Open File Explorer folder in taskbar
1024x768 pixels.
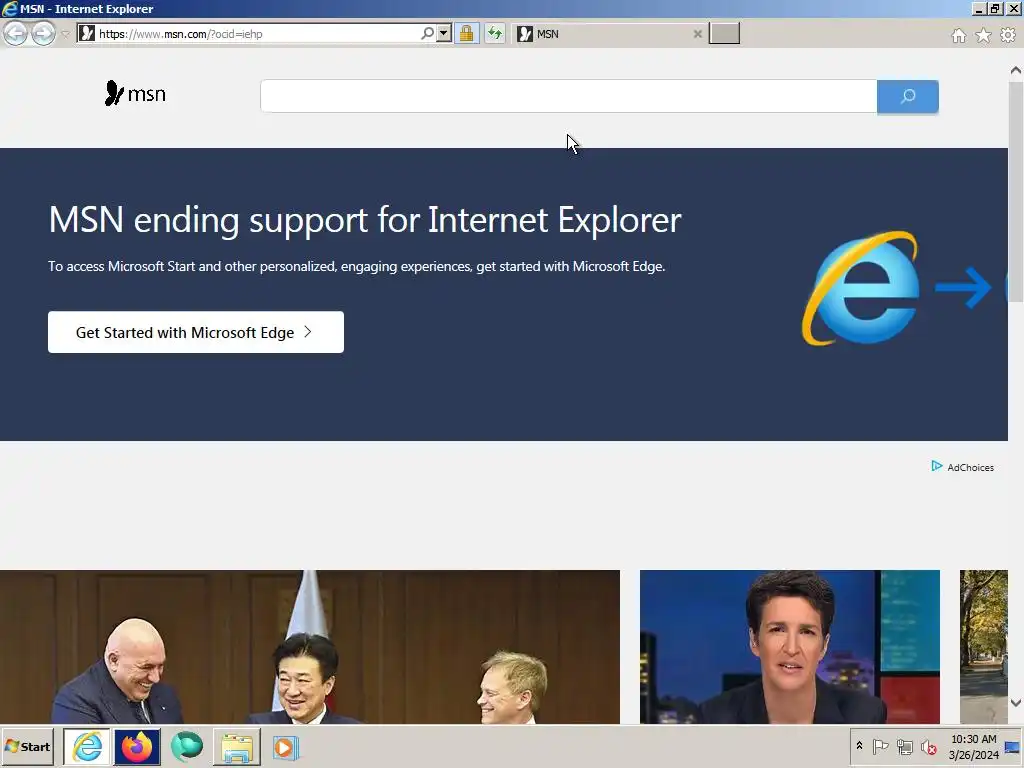[x=236, y=748]
